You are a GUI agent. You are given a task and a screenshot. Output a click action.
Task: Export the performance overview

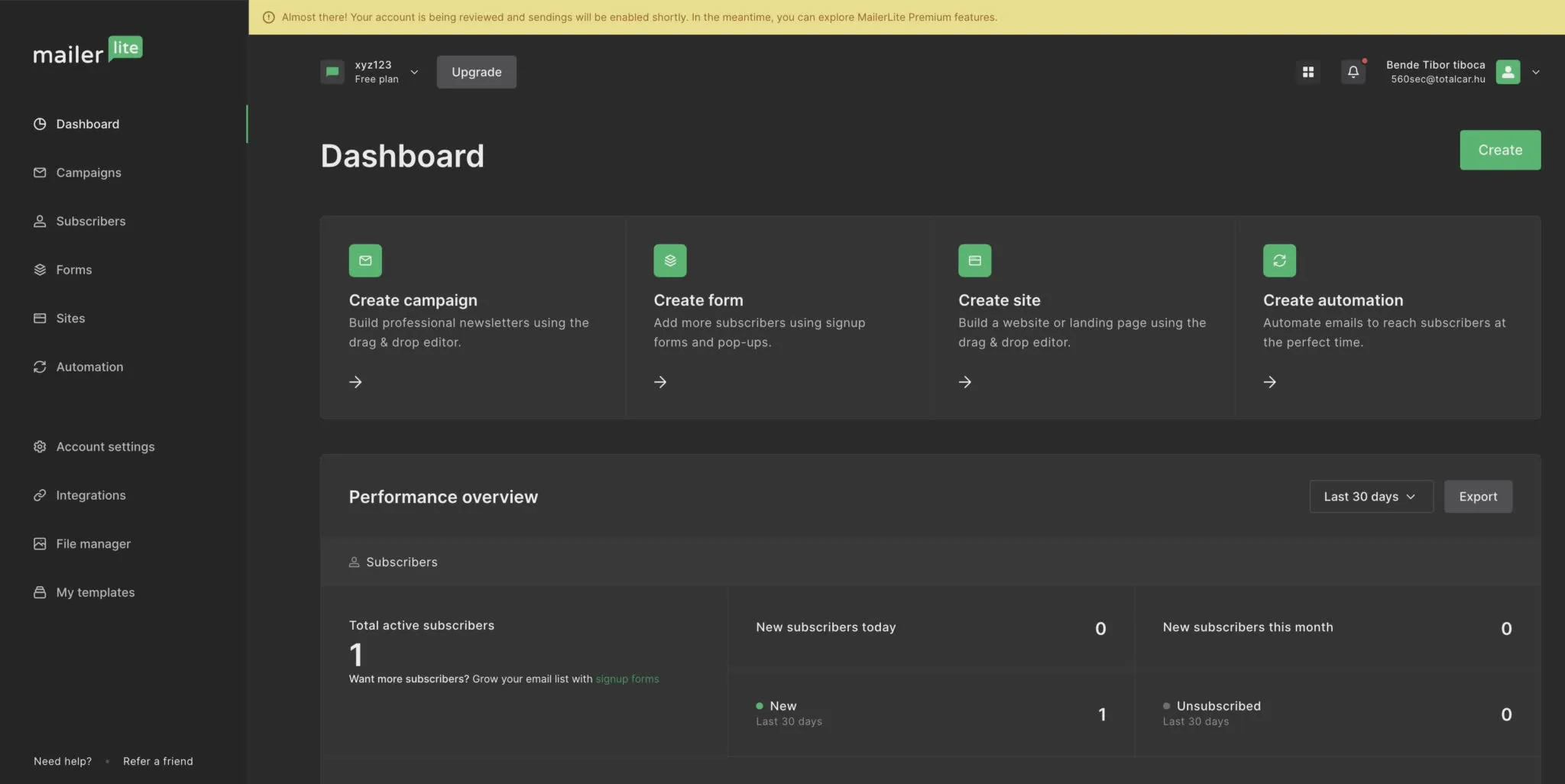(1477, 497)
